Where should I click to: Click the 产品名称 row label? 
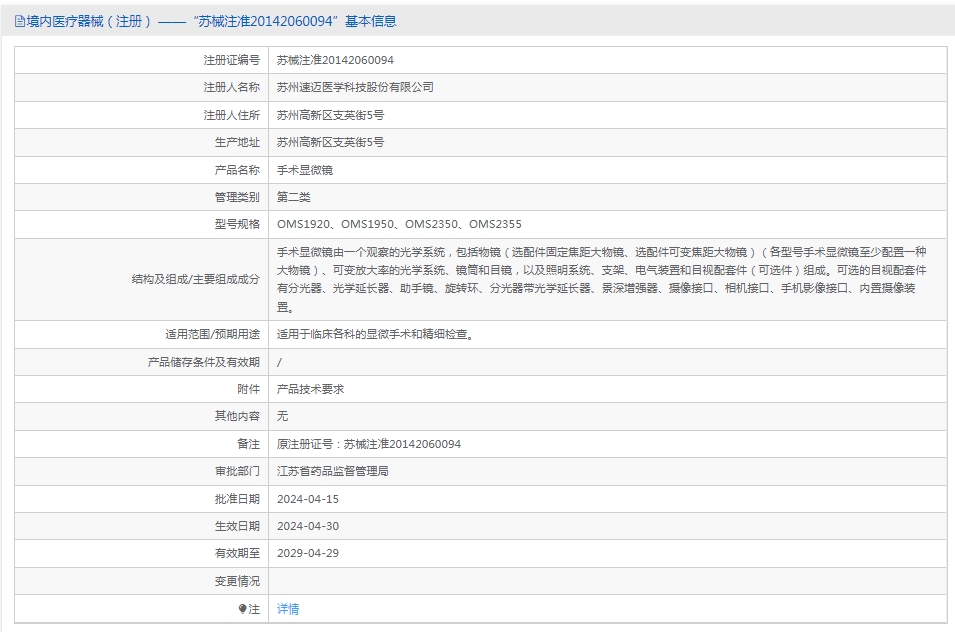point(237,170)
